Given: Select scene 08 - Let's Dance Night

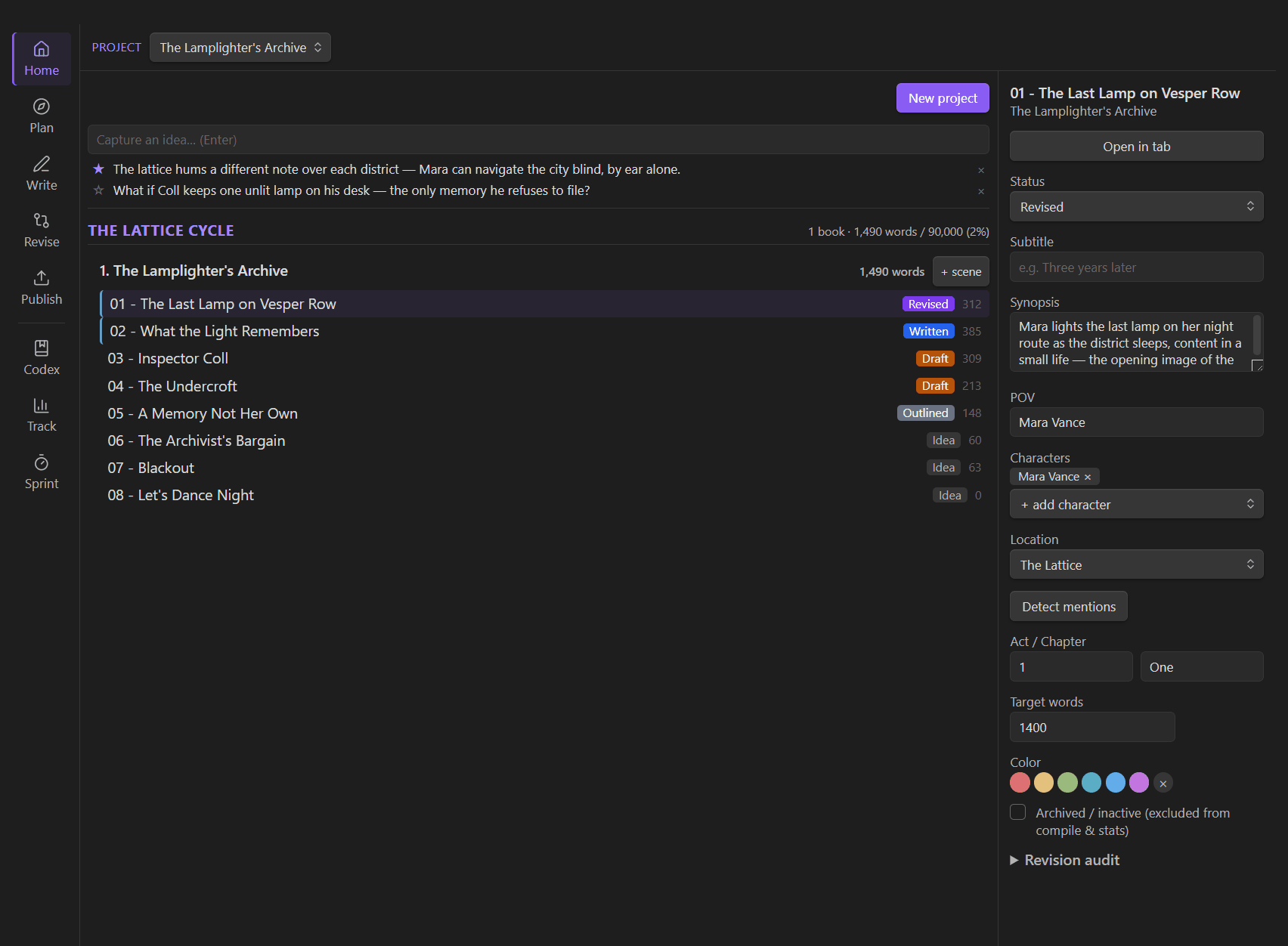Looking at the screenshot, I should pyautogui.click(x=544, y=495).
